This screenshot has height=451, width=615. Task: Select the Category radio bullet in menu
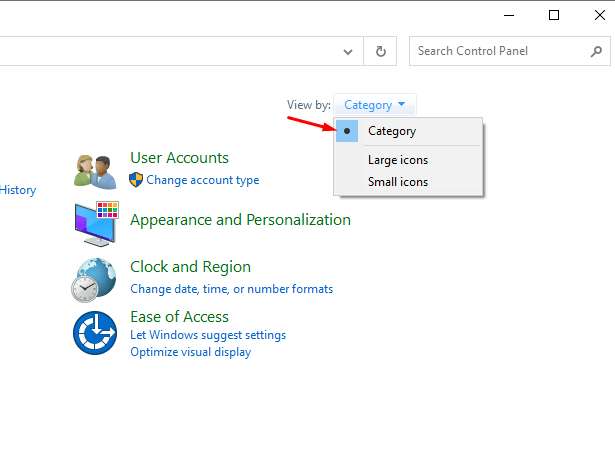[x=347, y=131]
